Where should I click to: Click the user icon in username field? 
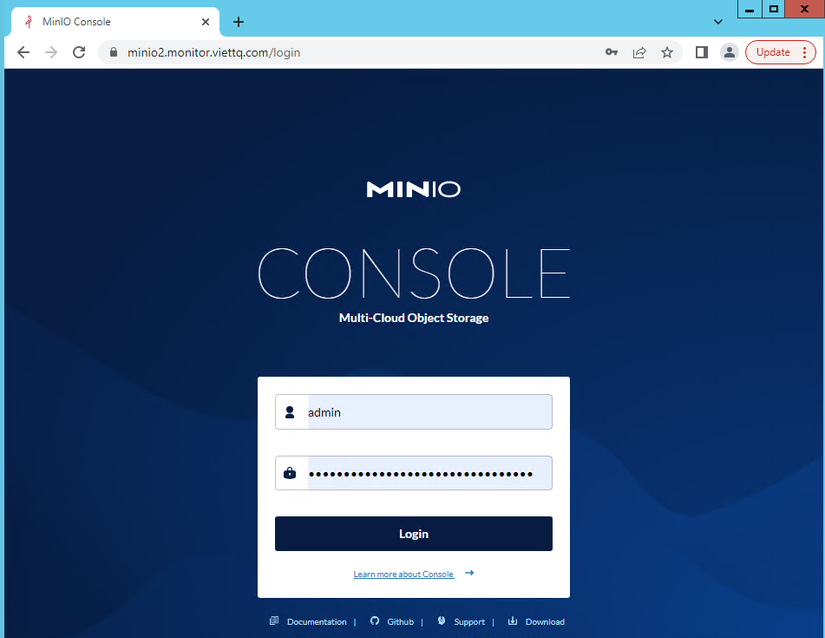tap(289, 412)
